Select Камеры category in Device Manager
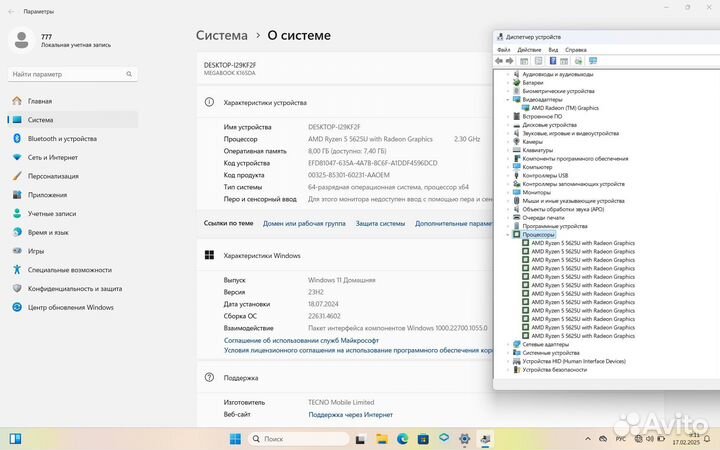The width and height of the screenshot is (720, 450). (x=532, y=142)
